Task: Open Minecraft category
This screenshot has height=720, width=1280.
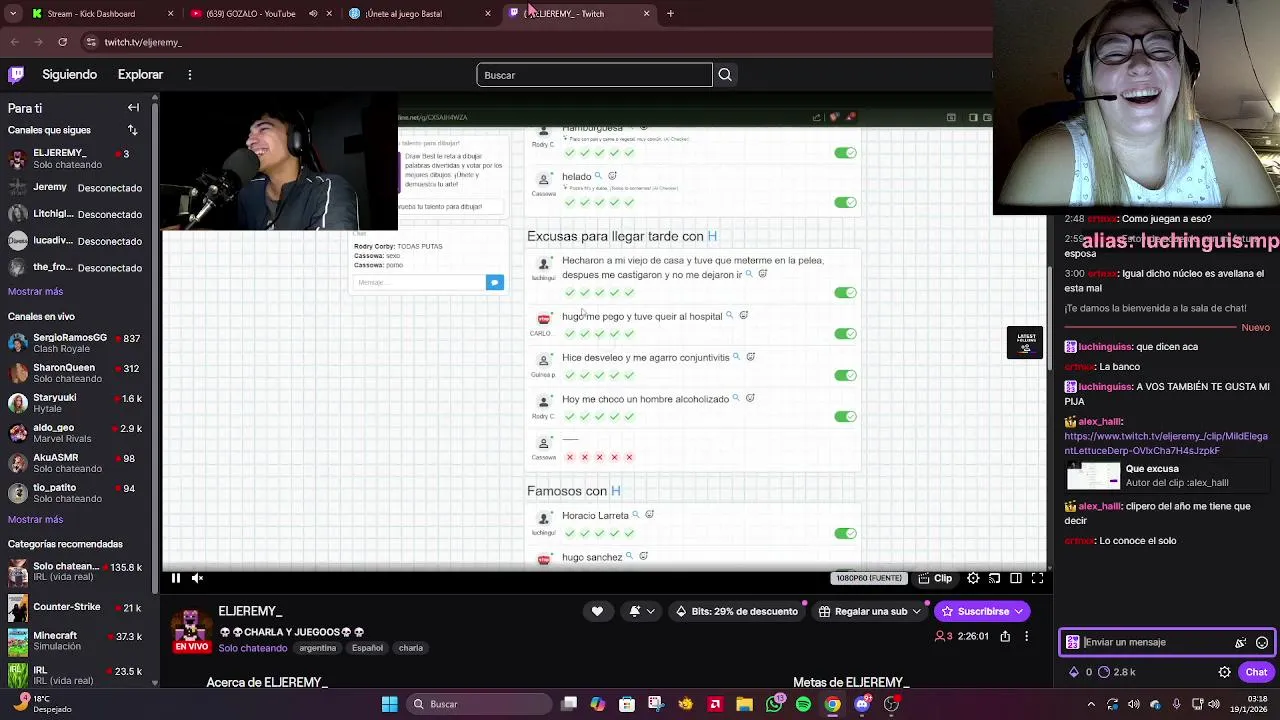Action: (78, 640)
